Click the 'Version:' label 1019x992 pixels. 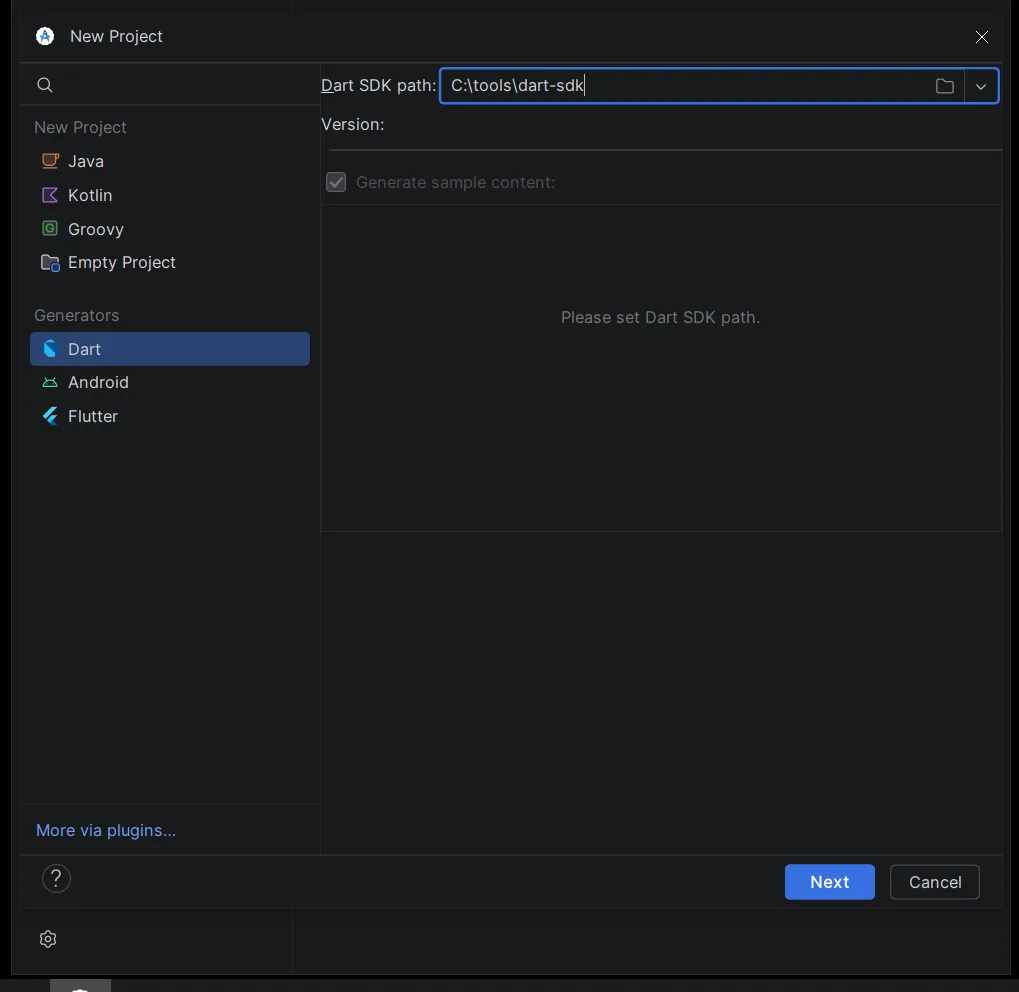pos(353,124)
